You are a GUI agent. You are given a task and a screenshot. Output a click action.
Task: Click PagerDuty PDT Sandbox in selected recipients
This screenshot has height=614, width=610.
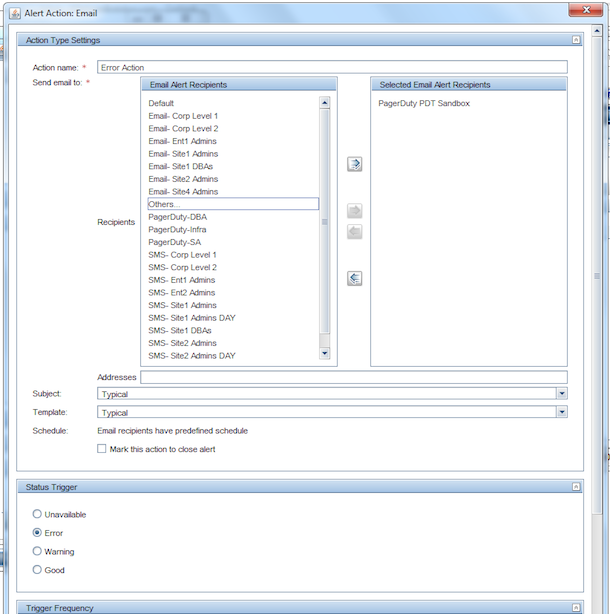(424, 103)
